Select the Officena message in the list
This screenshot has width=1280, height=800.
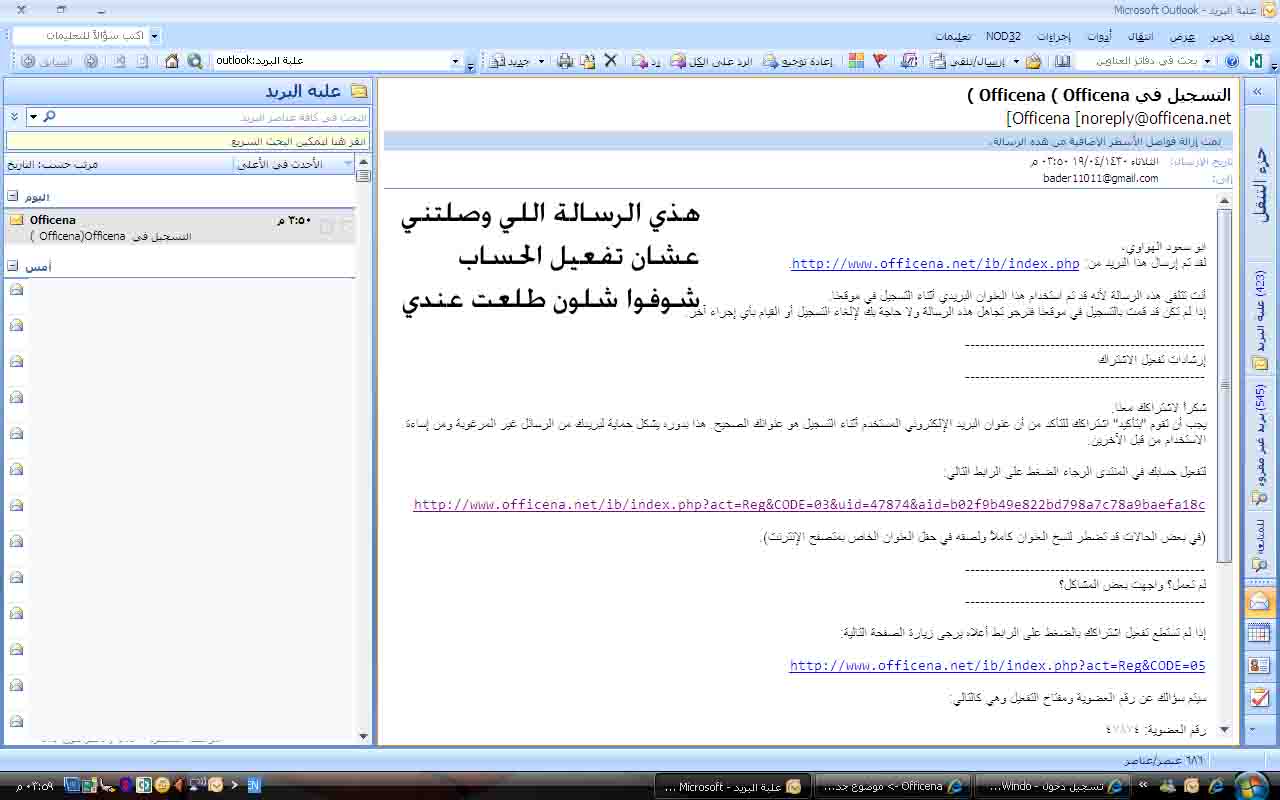click(180, 227)
